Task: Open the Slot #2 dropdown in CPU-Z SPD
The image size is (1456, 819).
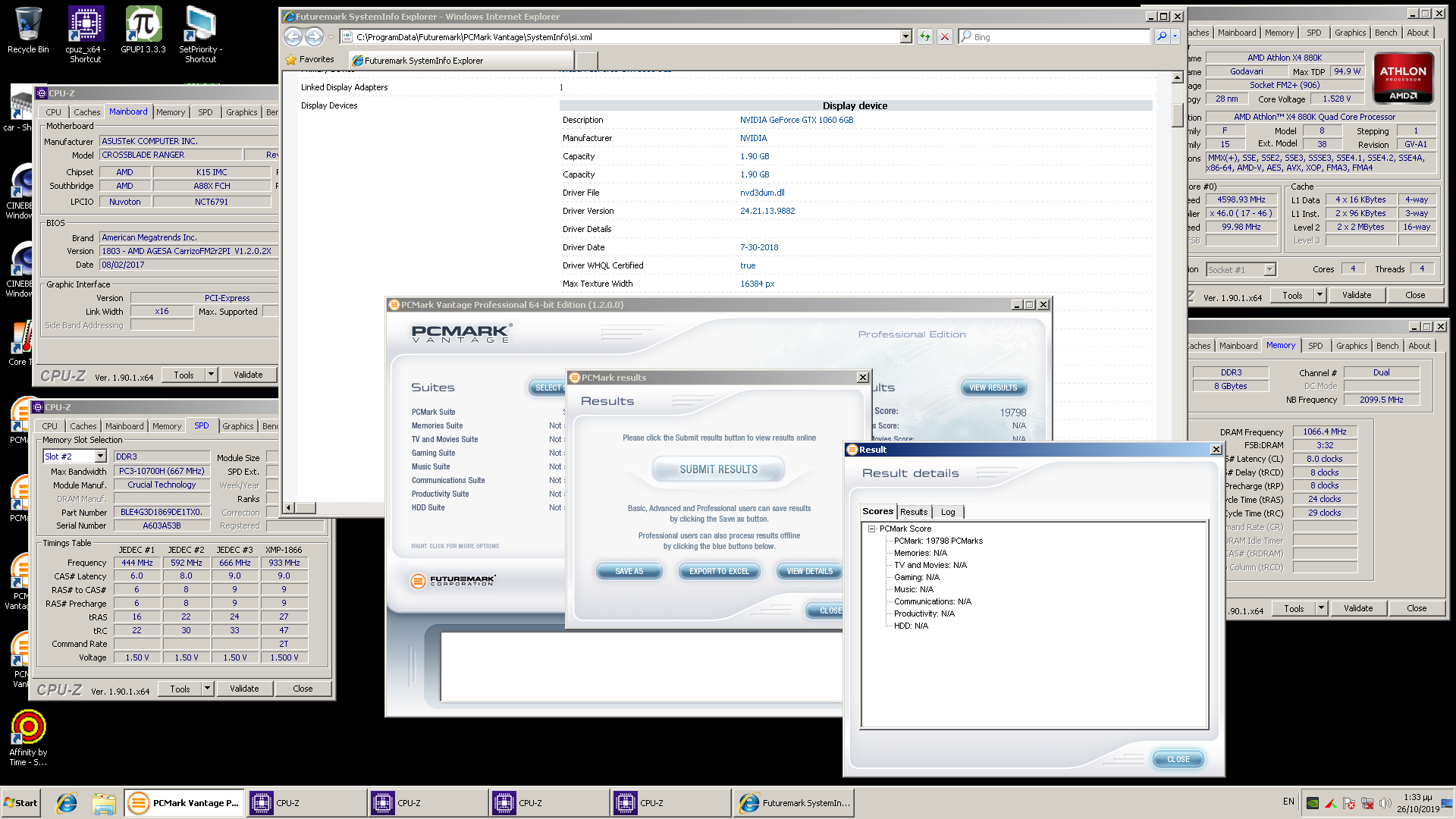Action: point(100,457)
